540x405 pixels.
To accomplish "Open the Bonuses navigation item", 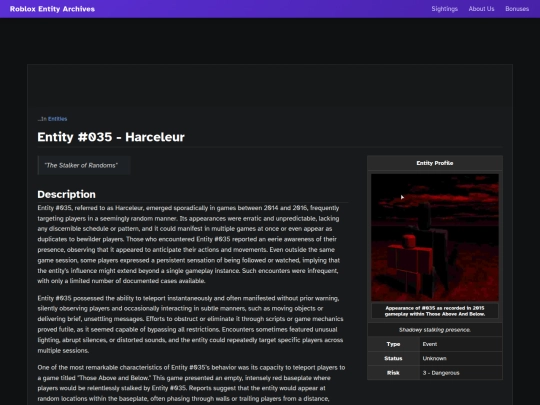I will tap(517, 9).
